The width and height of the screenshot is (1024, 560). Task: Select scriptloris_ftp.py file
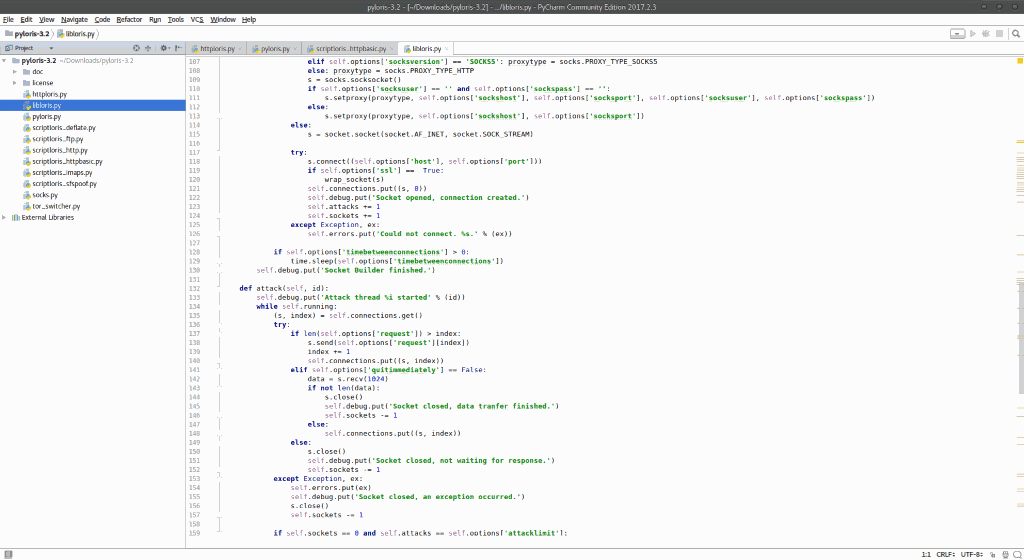[57, 138]
